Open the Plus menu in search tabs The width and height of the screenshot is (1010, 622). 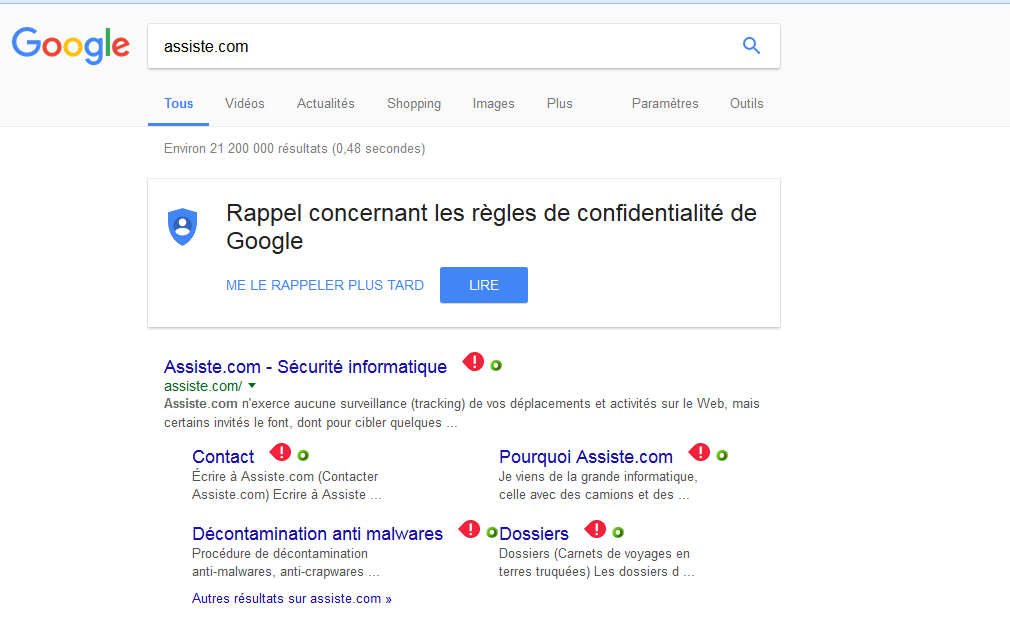(x=559, y=104)
